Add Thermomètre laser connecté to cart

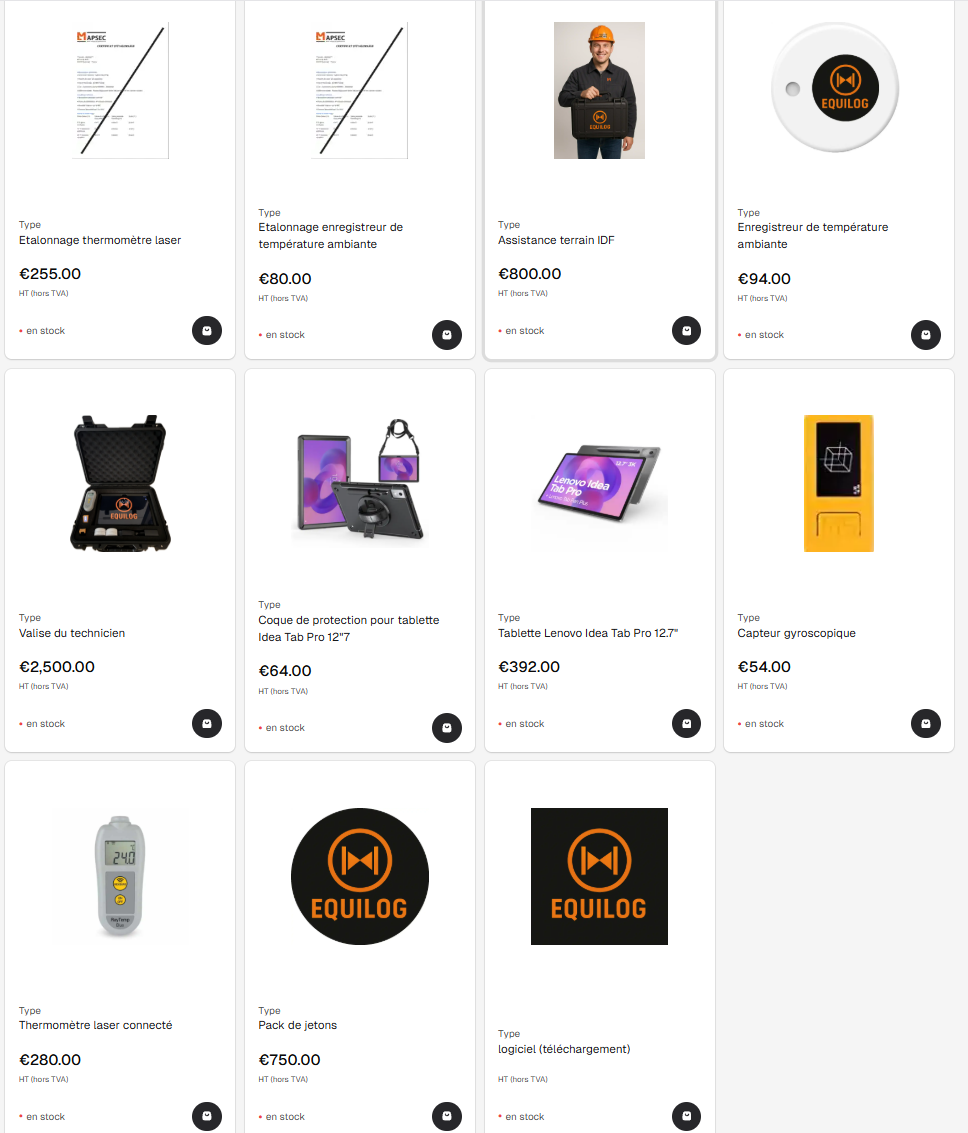(207, 1116)
